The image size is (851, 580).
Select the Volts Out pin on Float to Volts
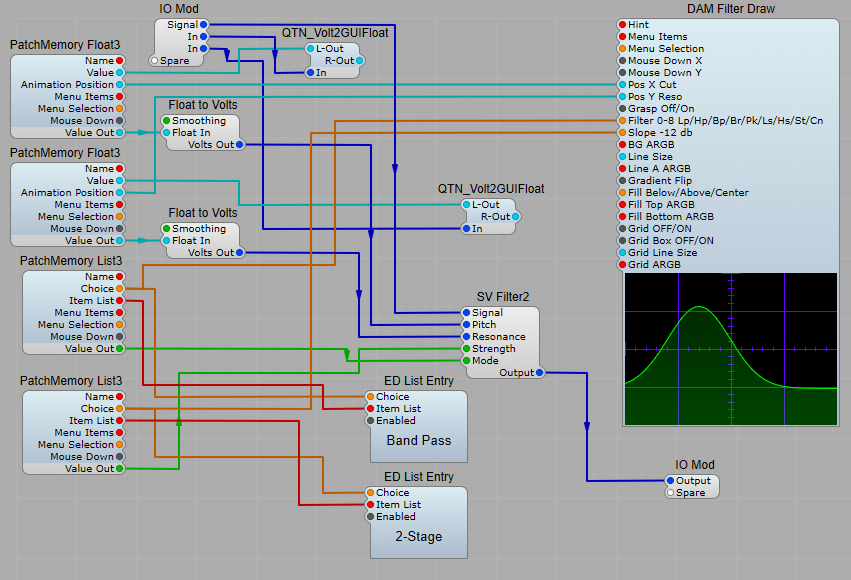point(240,144)
